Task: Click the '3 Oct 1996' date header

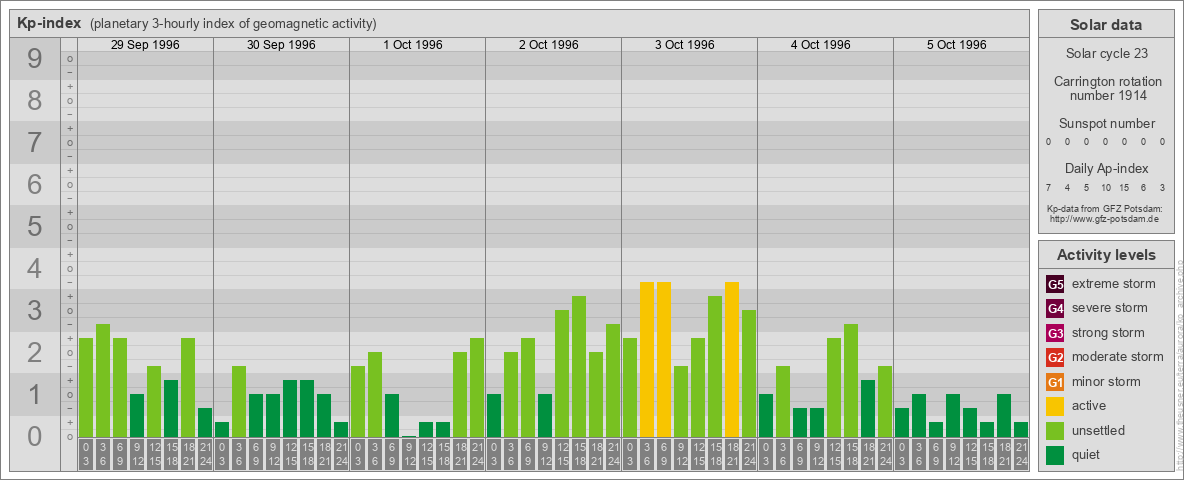Action: (x=684, y=45)
